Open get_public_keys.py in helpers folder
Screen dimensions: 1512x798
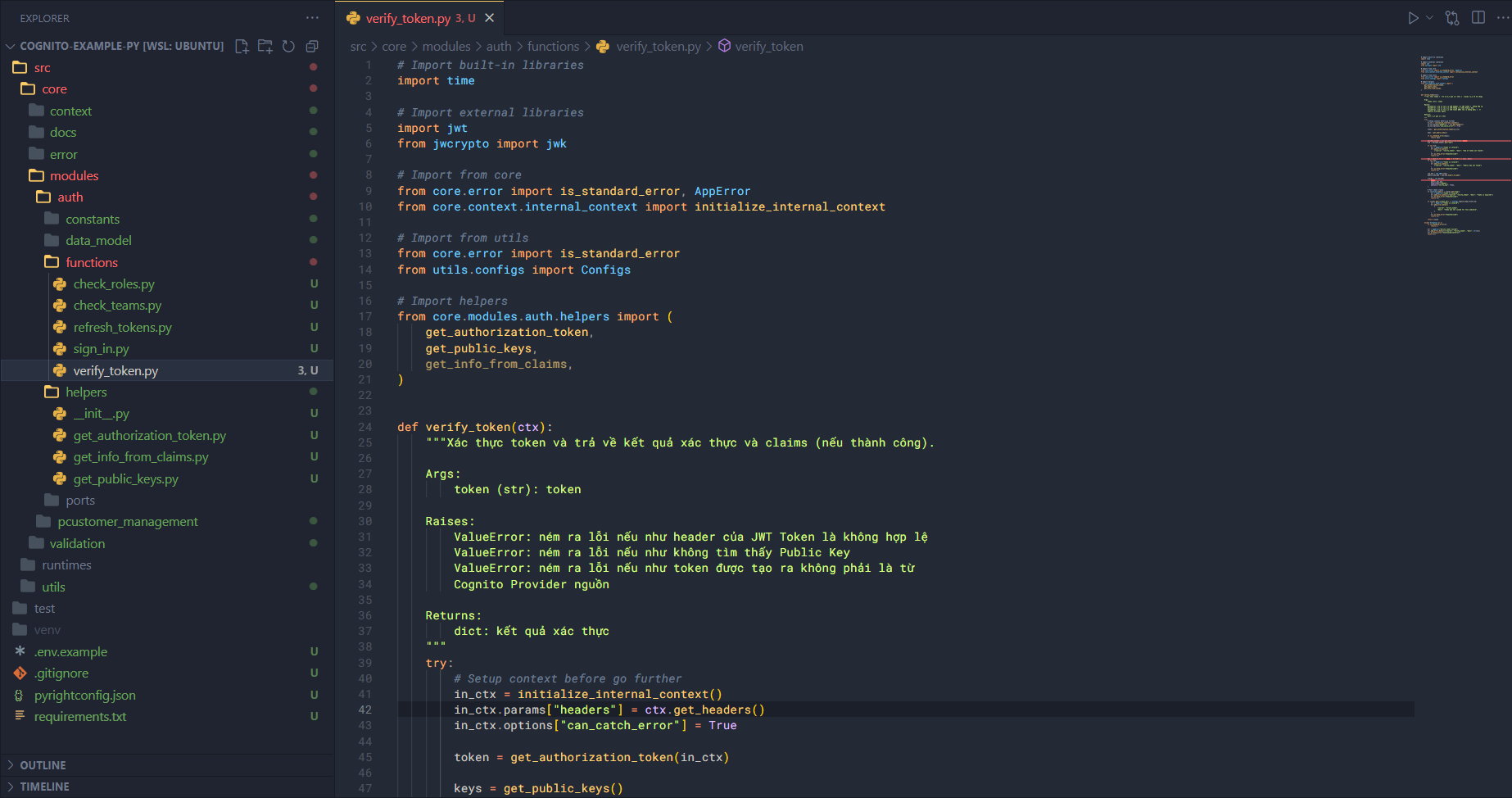click(125, 479)
